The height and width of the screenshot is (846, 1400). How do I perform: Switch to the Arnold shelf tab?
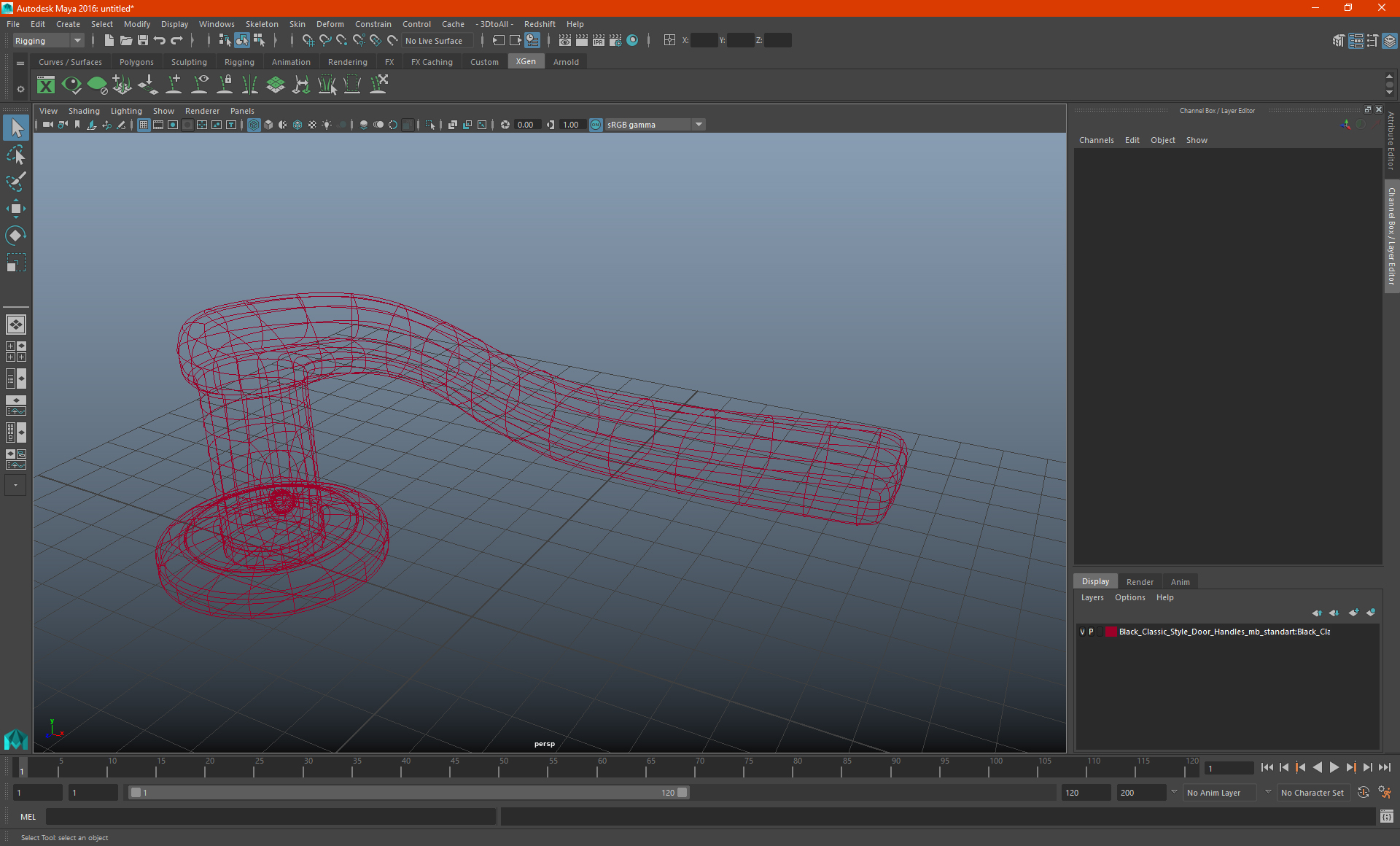coord(566,62)
